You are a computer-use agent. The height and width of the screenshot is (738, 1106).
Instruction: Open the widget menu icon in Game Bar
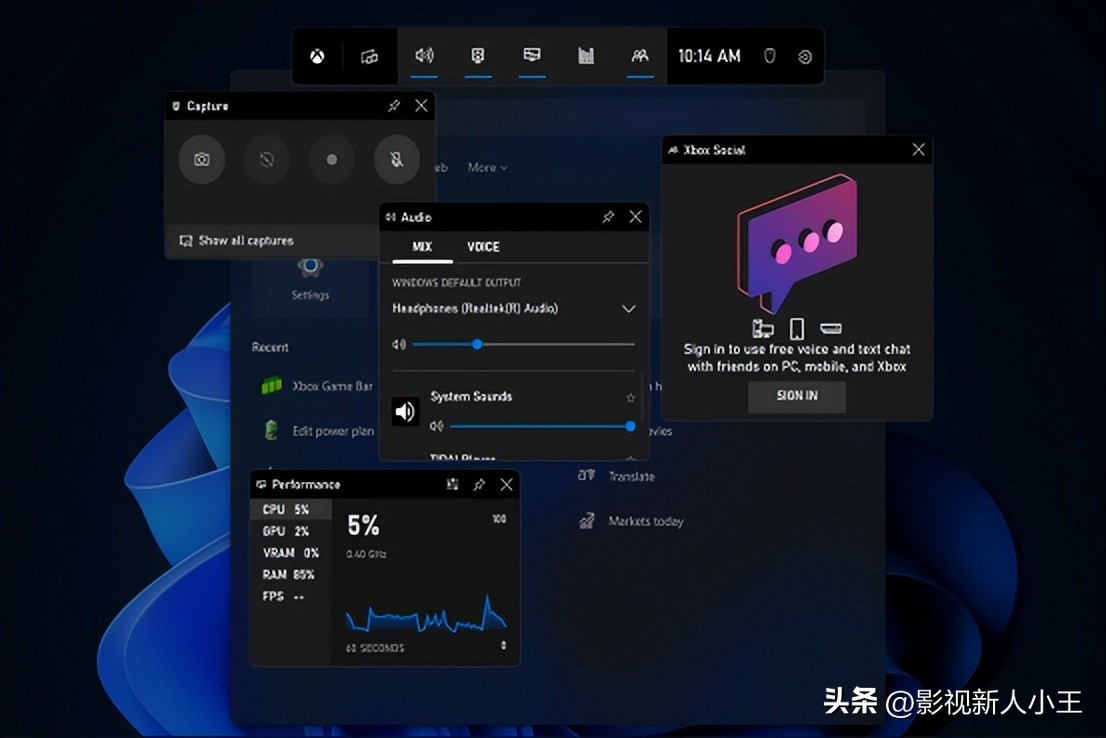pos(370,56)
